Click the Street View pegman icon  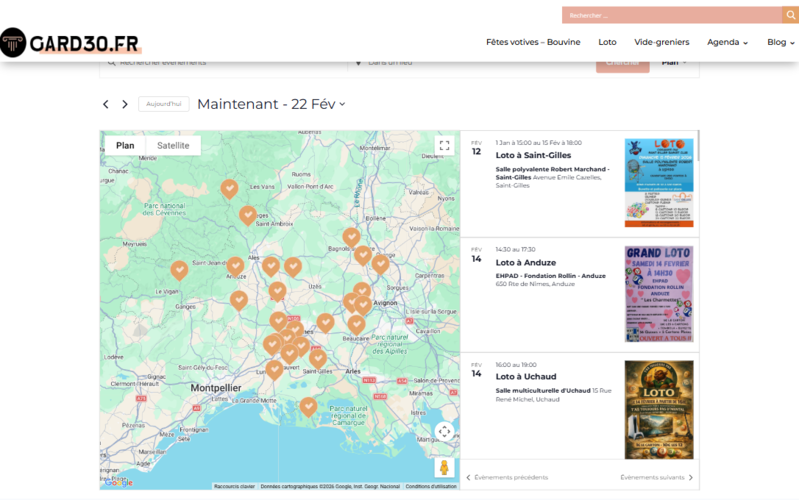pyautogui.click(x=444, y=468)
